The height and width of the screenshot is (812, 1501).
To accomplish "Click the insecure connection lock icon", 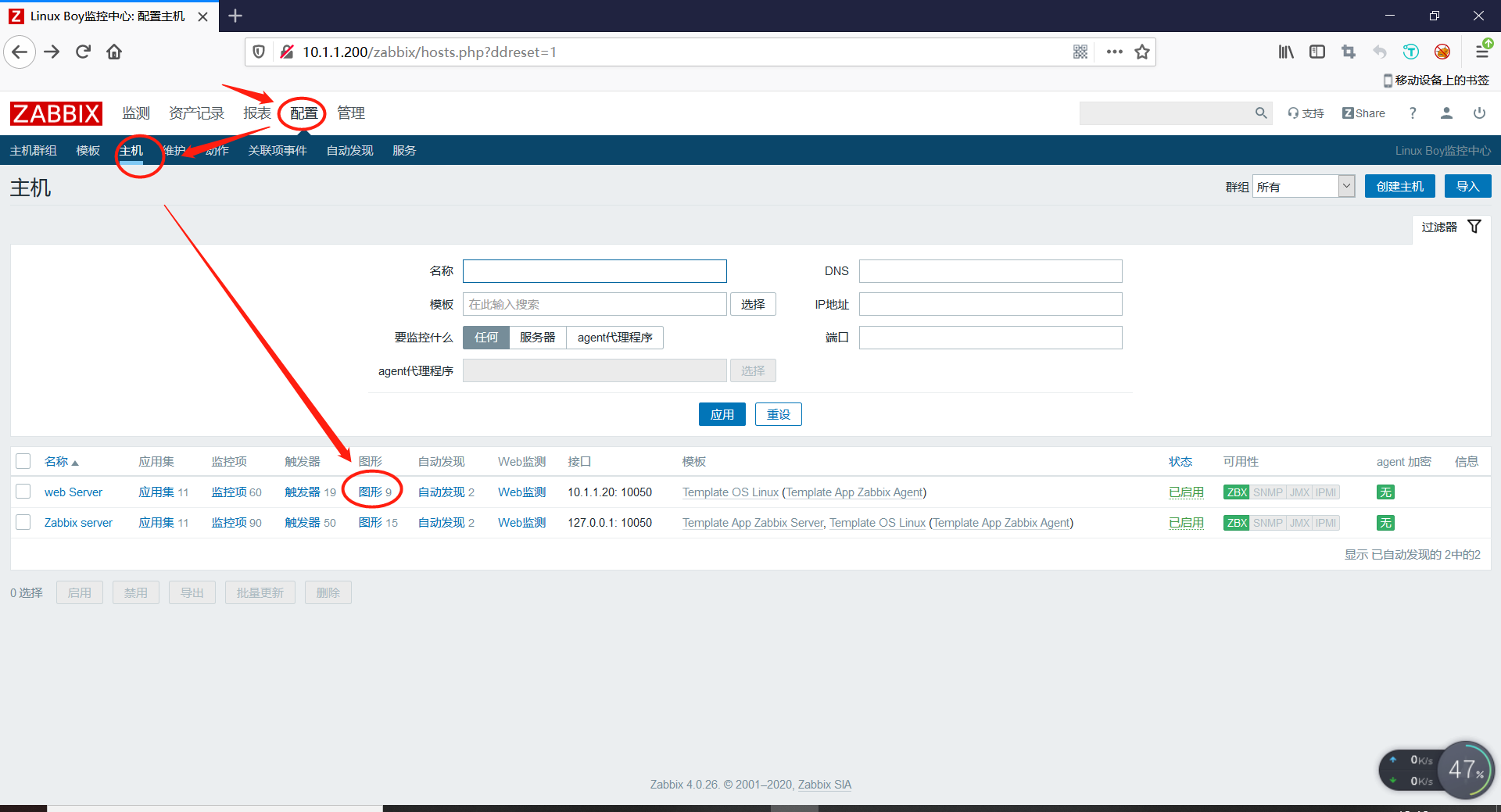I will tap(287, 52).
